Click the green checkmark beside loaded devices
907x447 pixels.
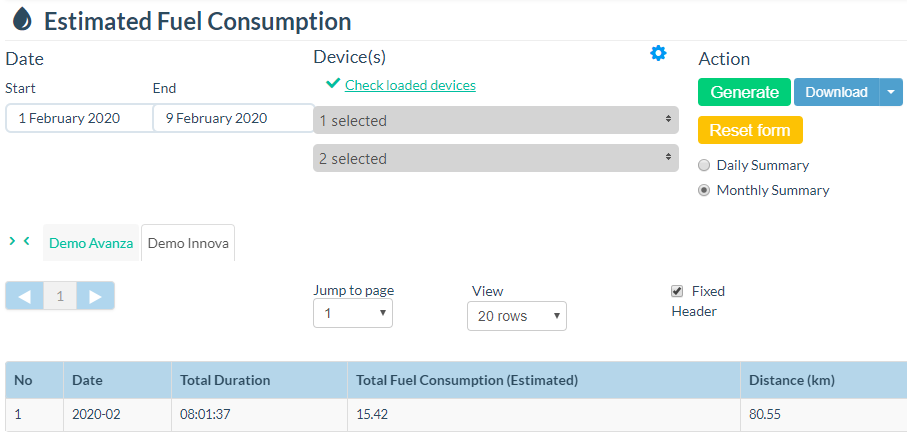pyautogui.click(x=333, y=85)
